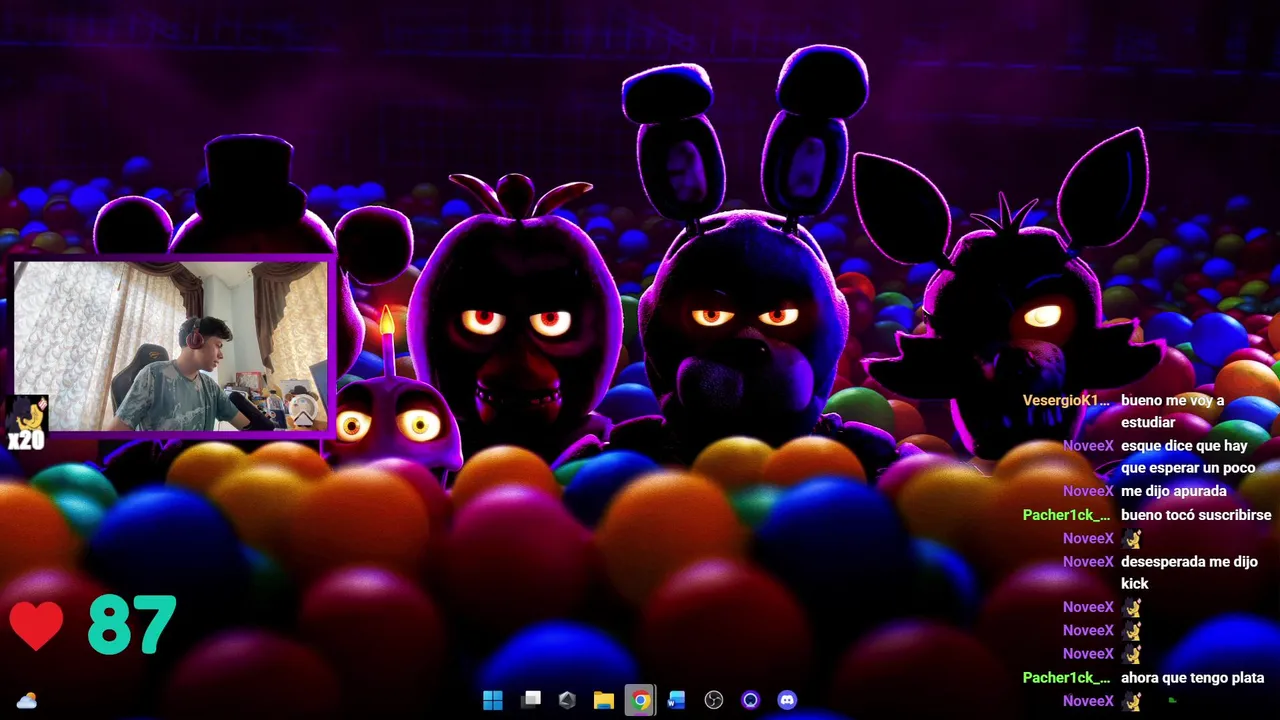Click the teal 87 counter

point(131,625)
